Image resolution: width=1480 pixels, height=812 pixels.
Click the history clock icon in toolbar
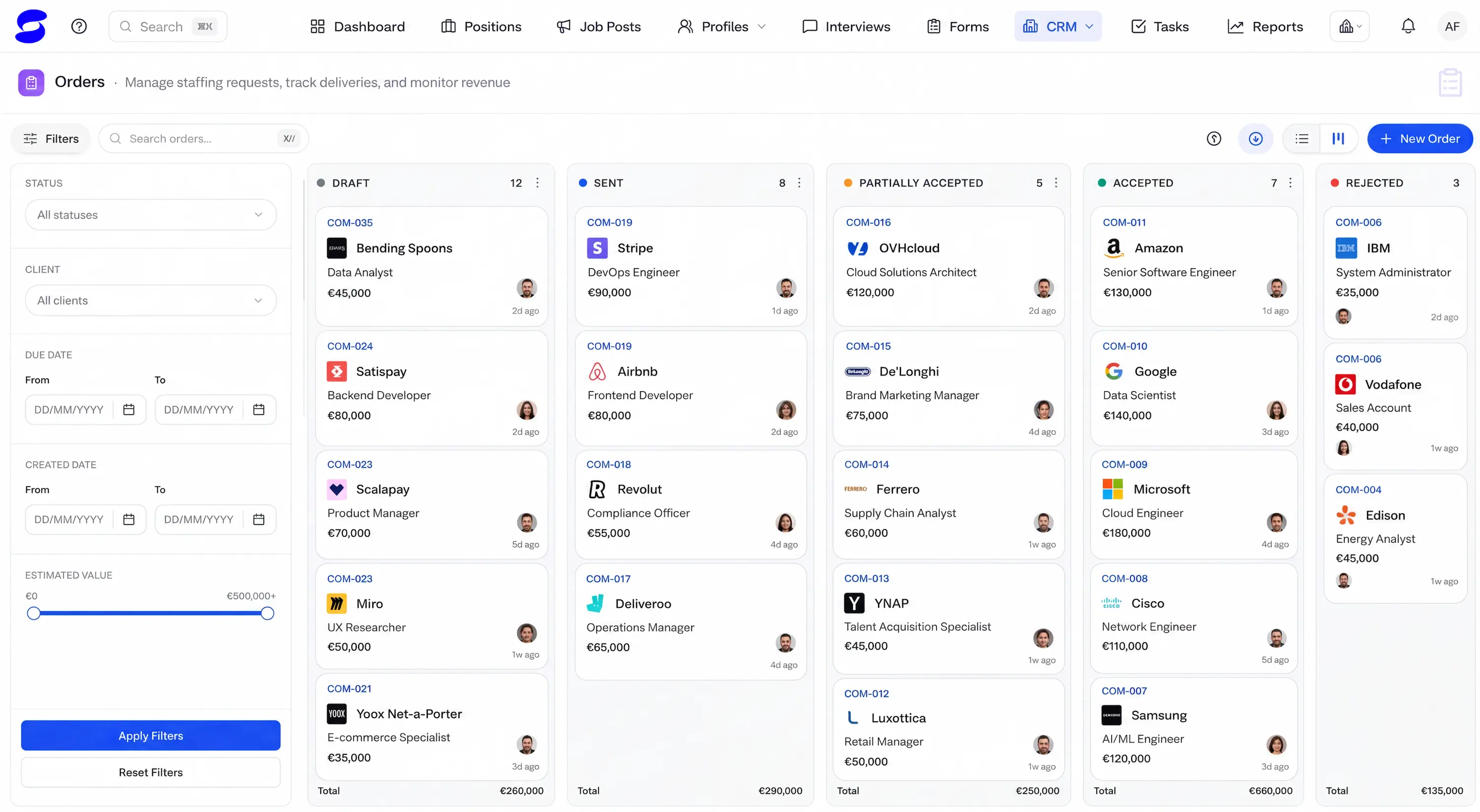click(x=1214, y=139)
